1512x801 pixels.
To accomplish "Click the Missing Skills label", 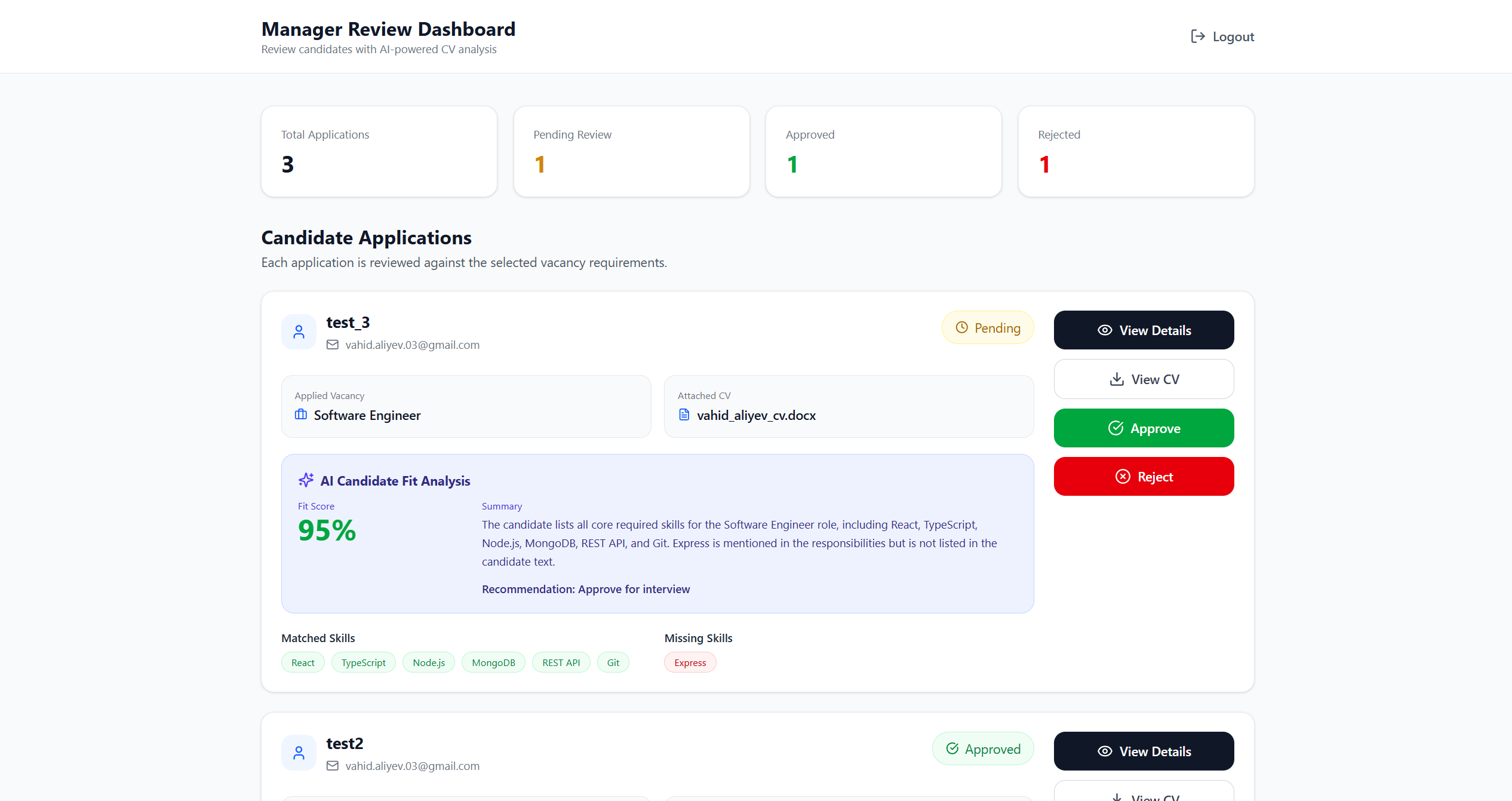I will pos(698,638).
